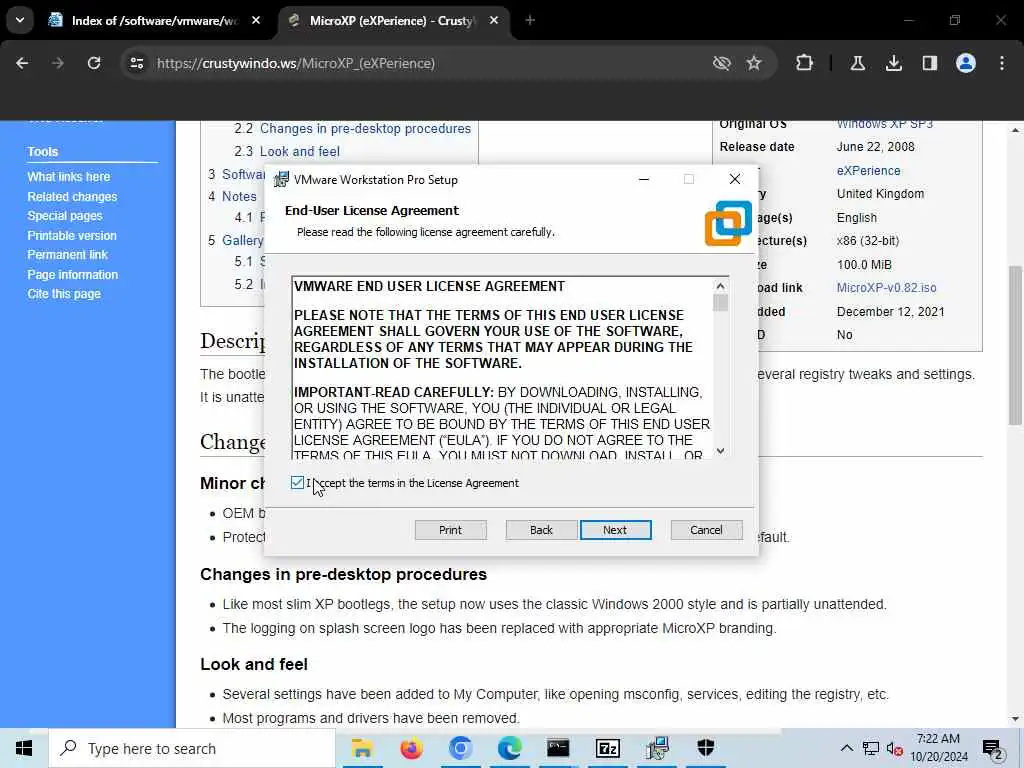Open the Chrome Labs flask icon
The width and height of the screenshot is (1024, 768).
pyautogui.click(x=858, y=63)
